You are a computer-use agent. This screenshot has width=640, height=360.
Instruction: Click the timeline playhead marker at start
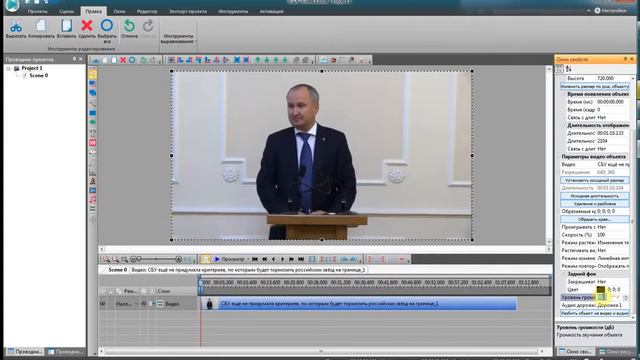point(200,282)
